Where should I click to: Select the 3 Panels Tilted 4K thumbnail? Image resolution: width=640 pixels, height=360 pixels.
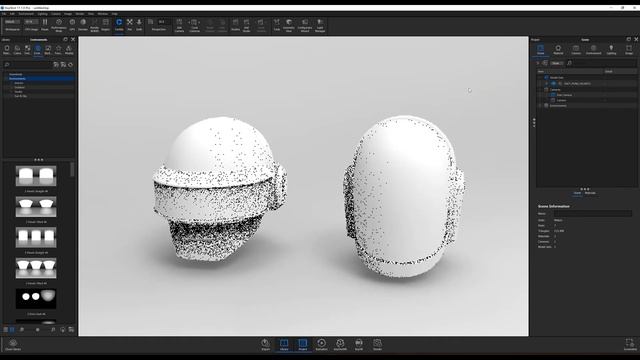36,268
